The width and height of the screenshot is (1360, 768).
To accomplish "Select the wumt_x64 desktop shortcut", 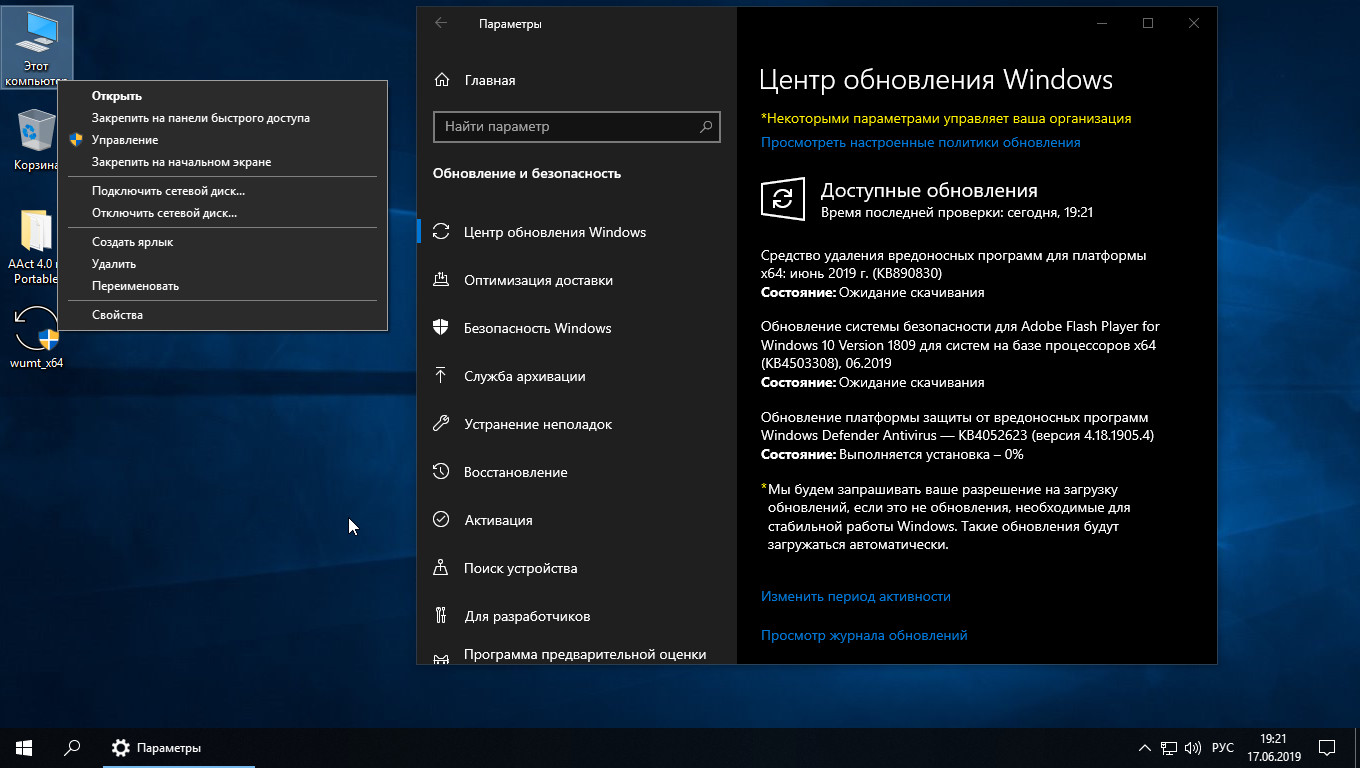I will 37,337.
